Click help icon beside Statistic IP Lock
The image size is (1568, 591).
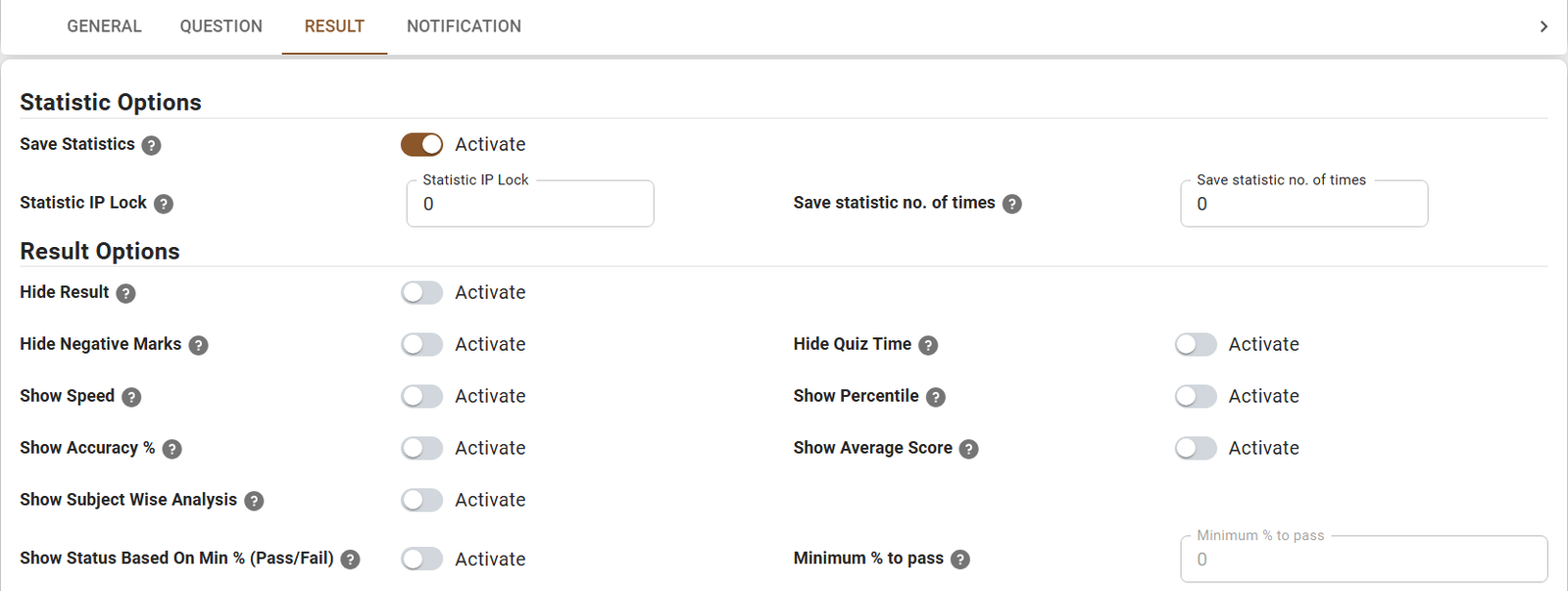[164, 204]
